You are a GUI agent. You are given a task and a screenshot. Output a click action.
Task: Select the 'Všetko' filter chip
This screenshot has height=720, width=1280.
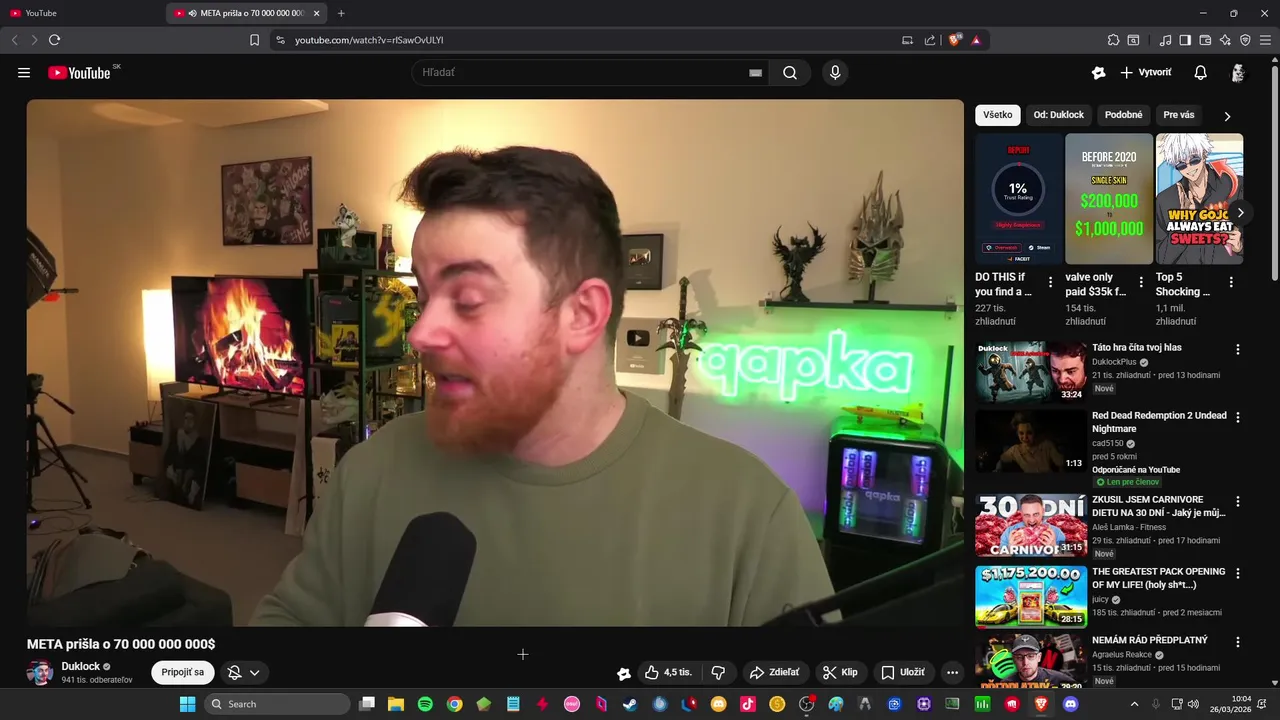coord(998,115)
